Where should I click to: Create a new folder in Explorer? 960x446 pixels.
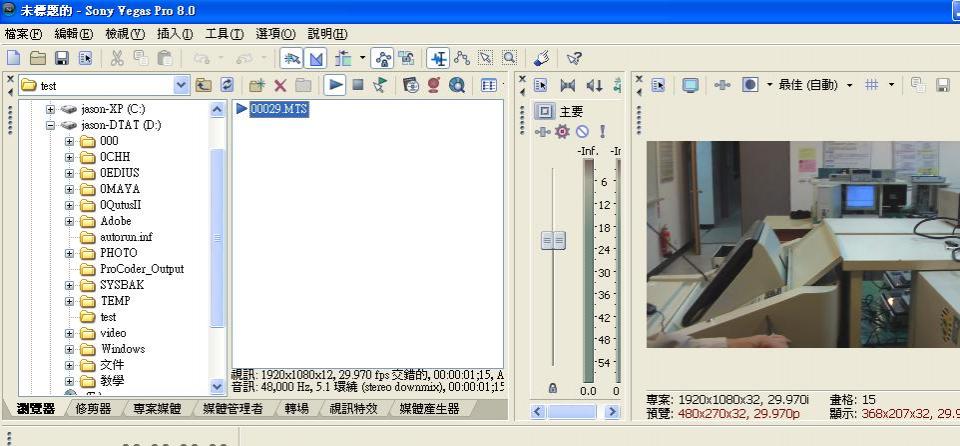pos(257,85)
